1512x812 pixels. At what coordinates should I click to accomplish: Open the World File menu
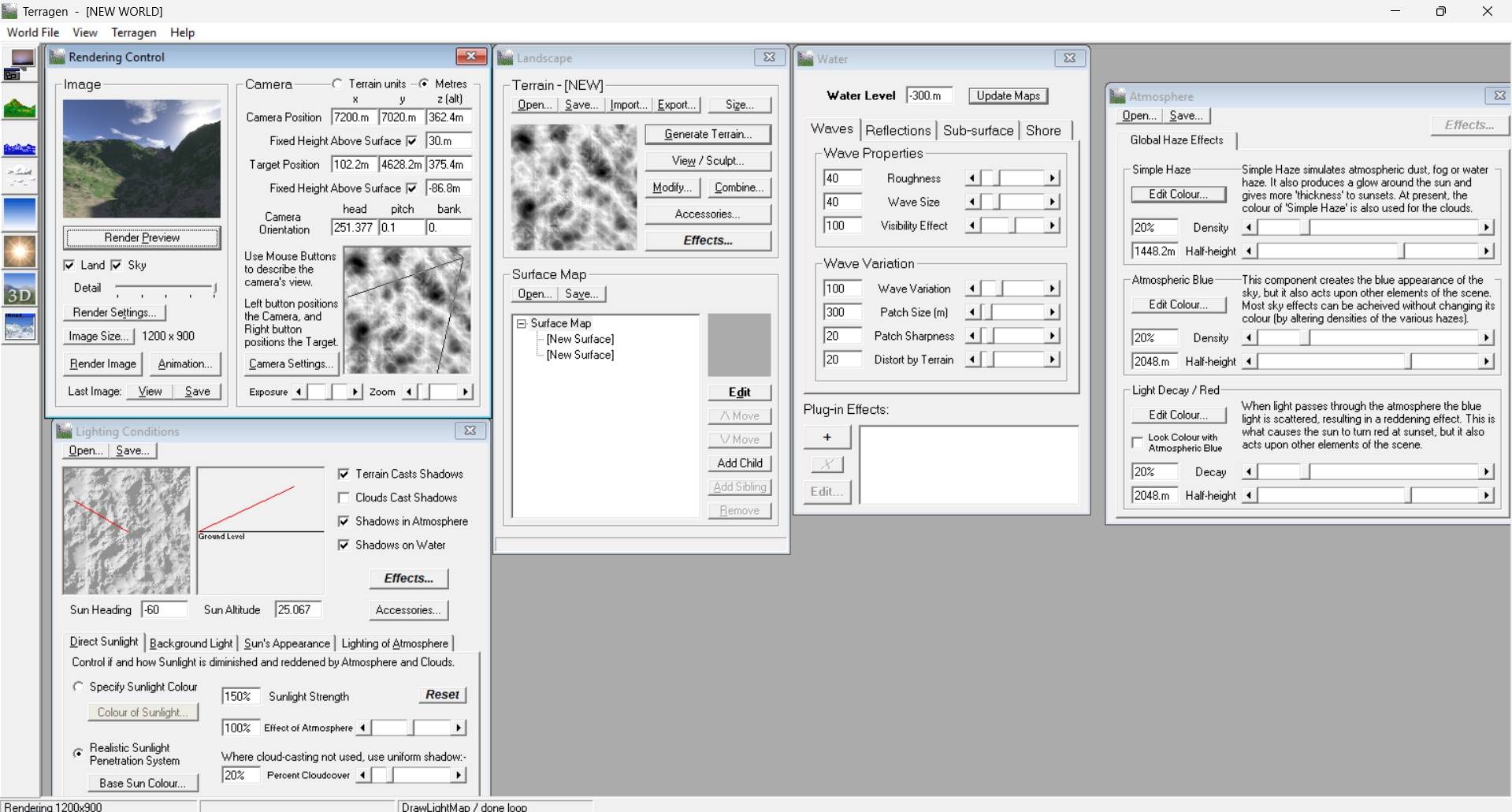[x=33, y=32]
